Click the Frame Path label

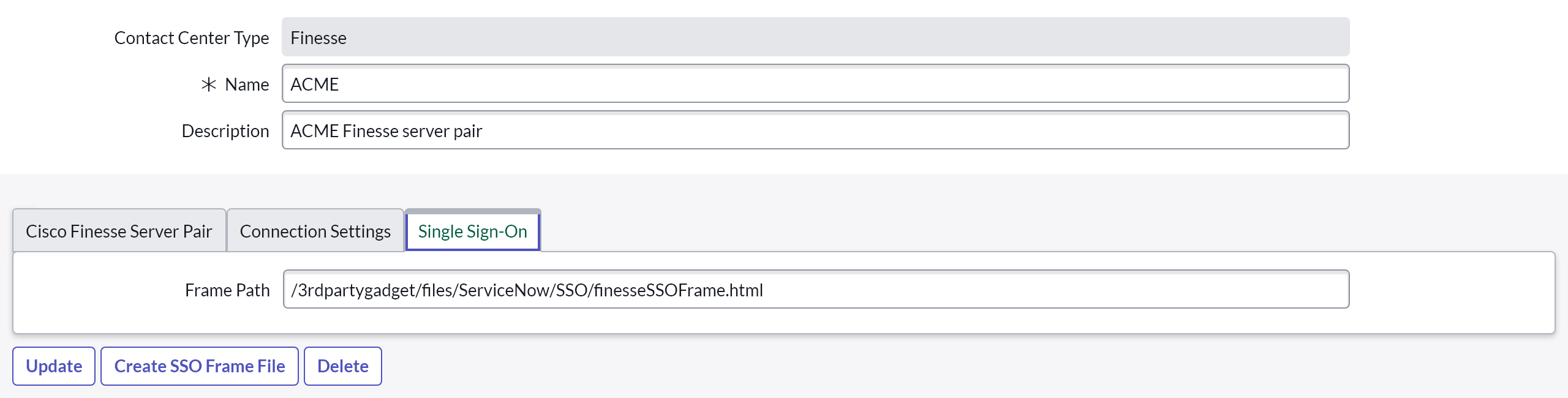tap(227, 290)
